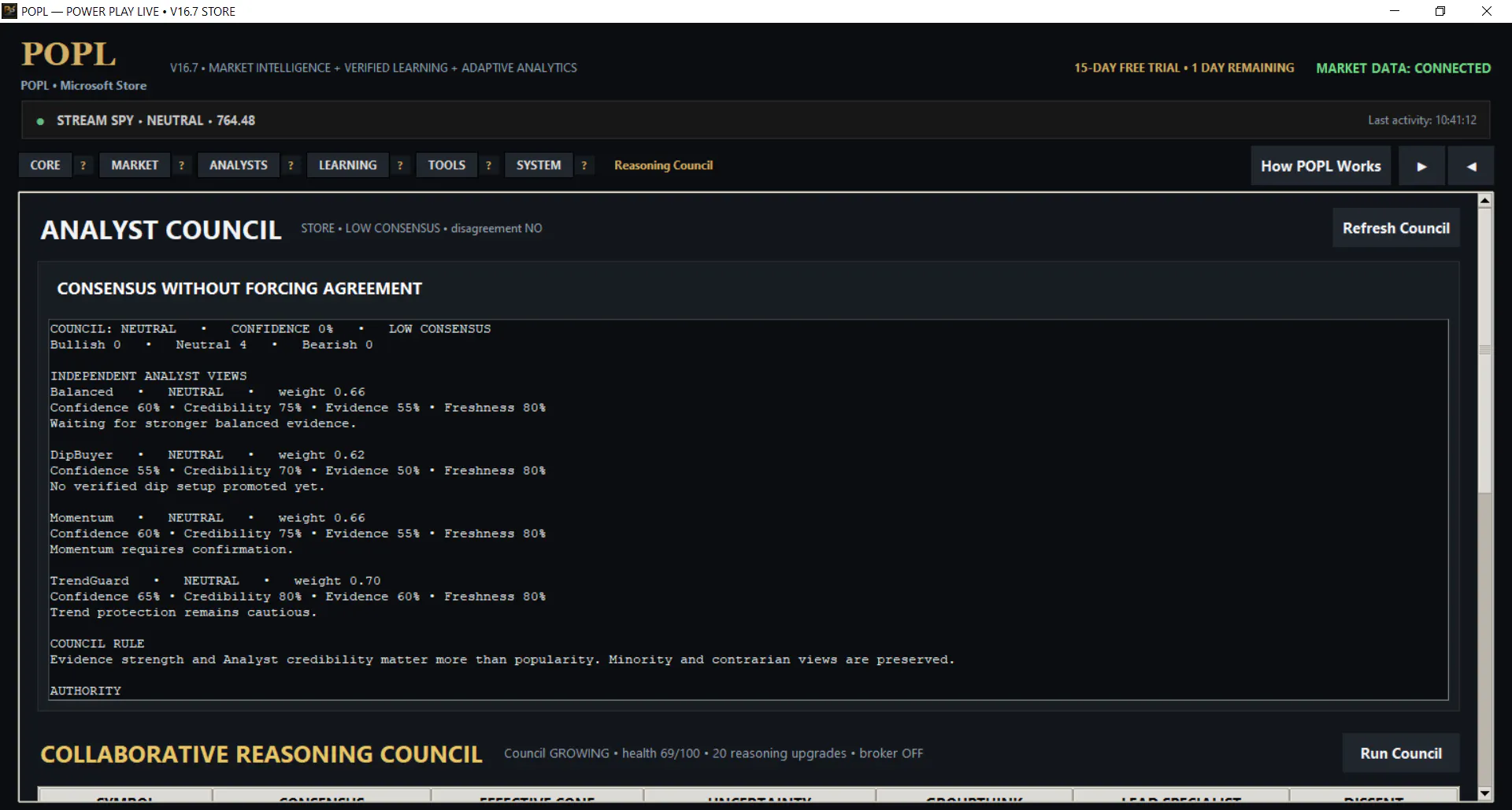
Task: Click MARKET DATA: CONNECTED status
Action: [x=1403, y=68]
